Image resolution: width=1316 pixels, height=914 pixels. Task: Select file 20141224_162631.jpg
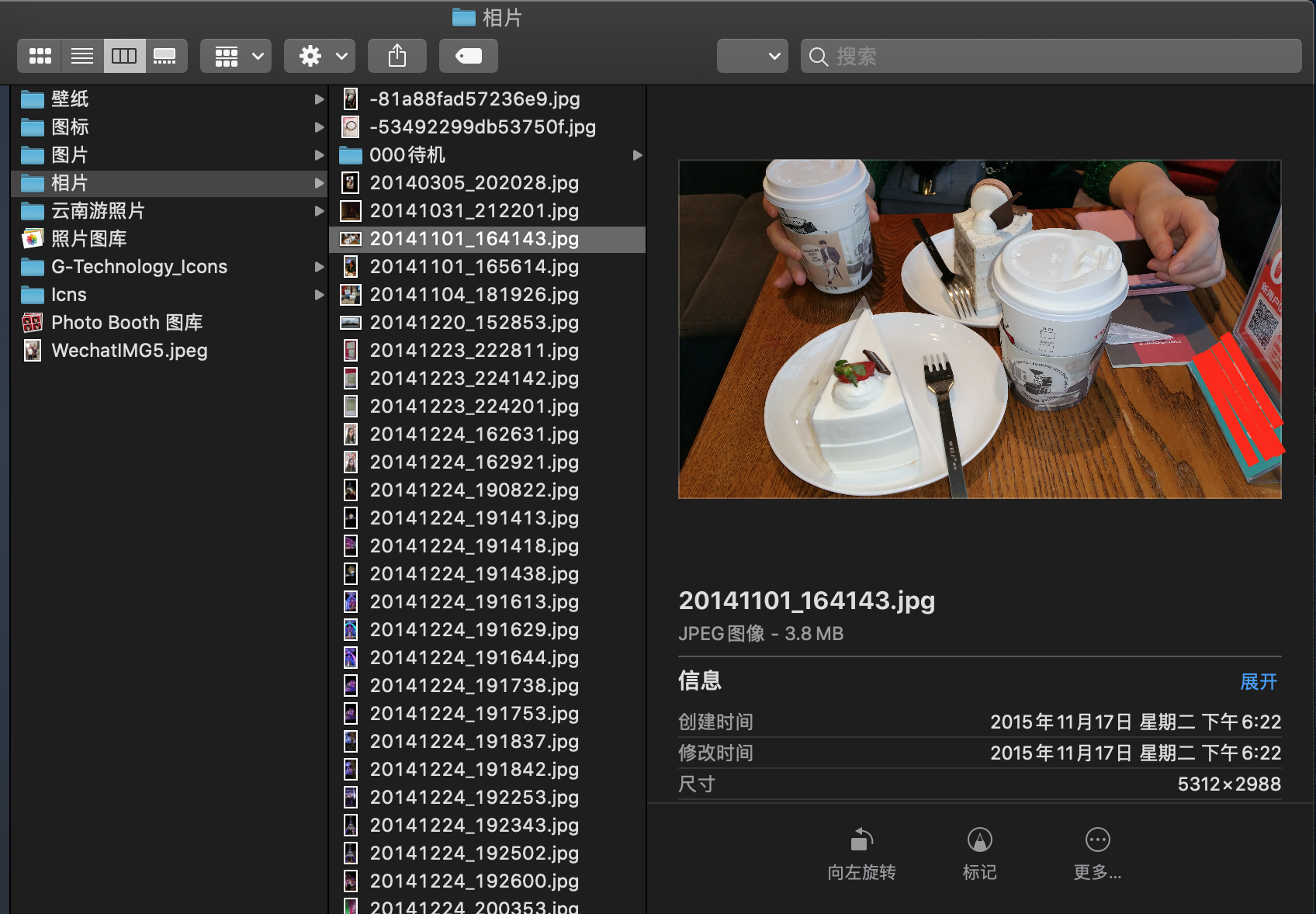tap(487, 434)
